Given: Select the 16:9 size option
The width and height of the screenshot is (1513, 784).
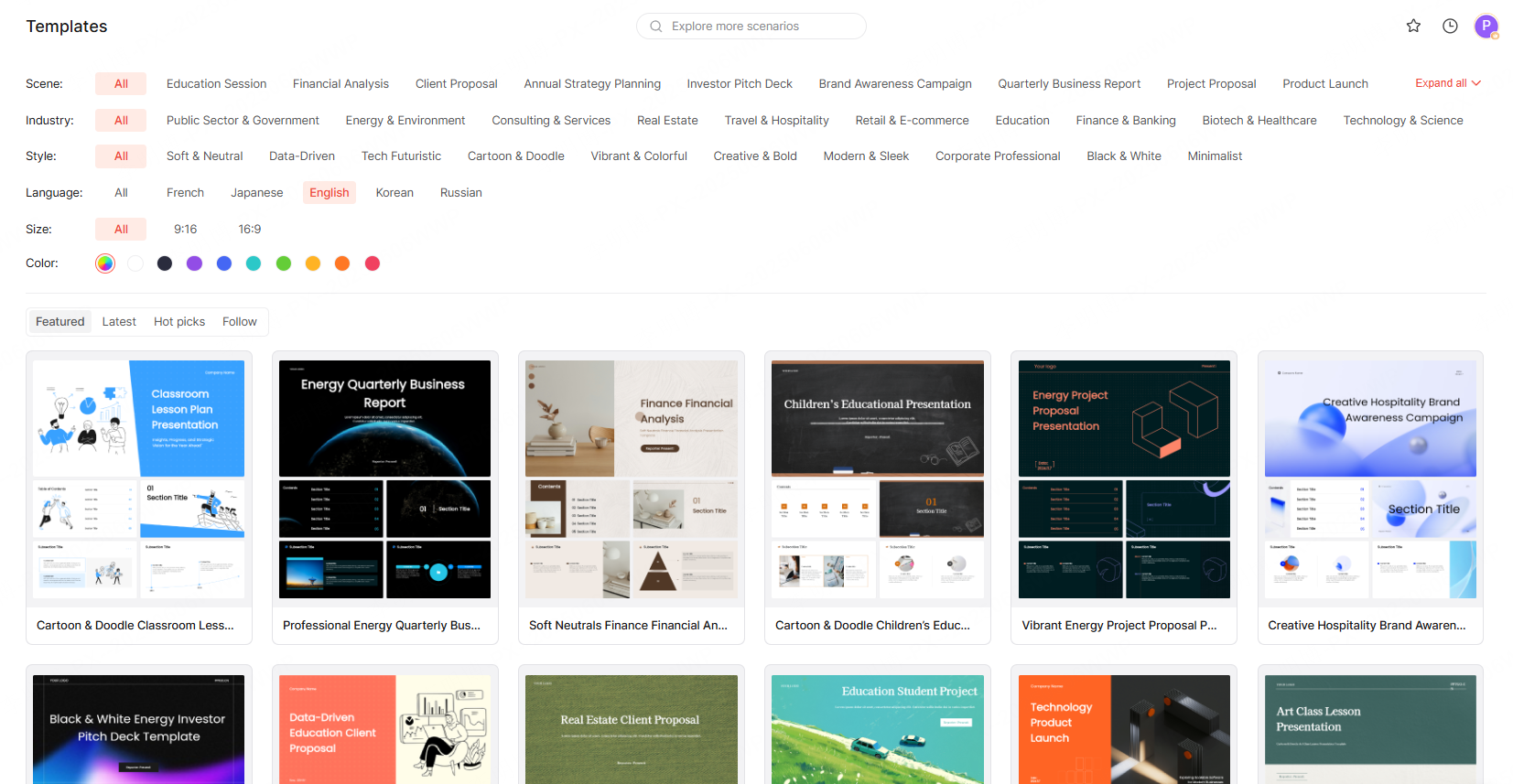Looking at the screenshot, I should click(250, 229).
